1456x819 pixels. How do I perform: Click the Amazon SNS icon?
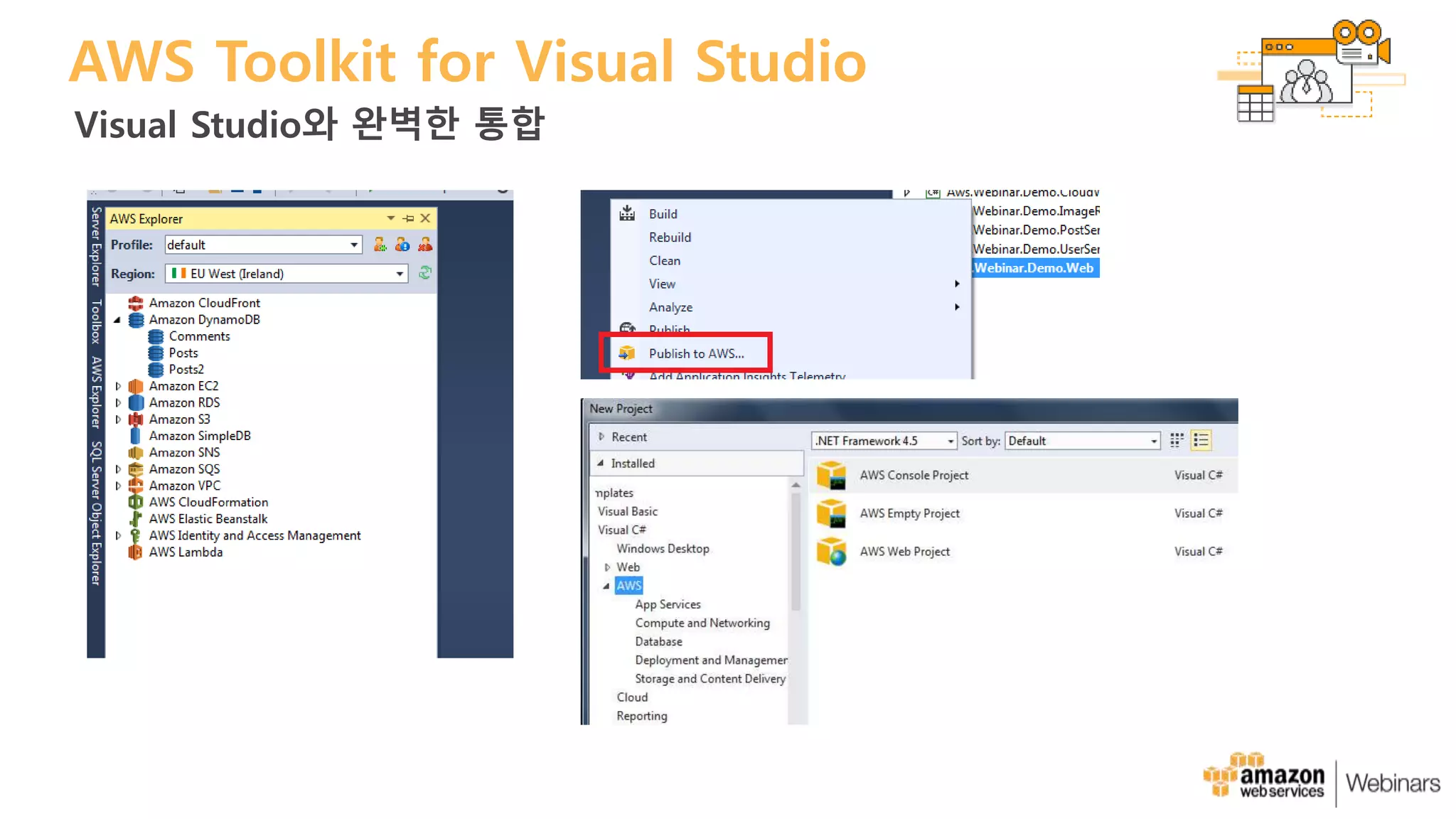point(136,453)
